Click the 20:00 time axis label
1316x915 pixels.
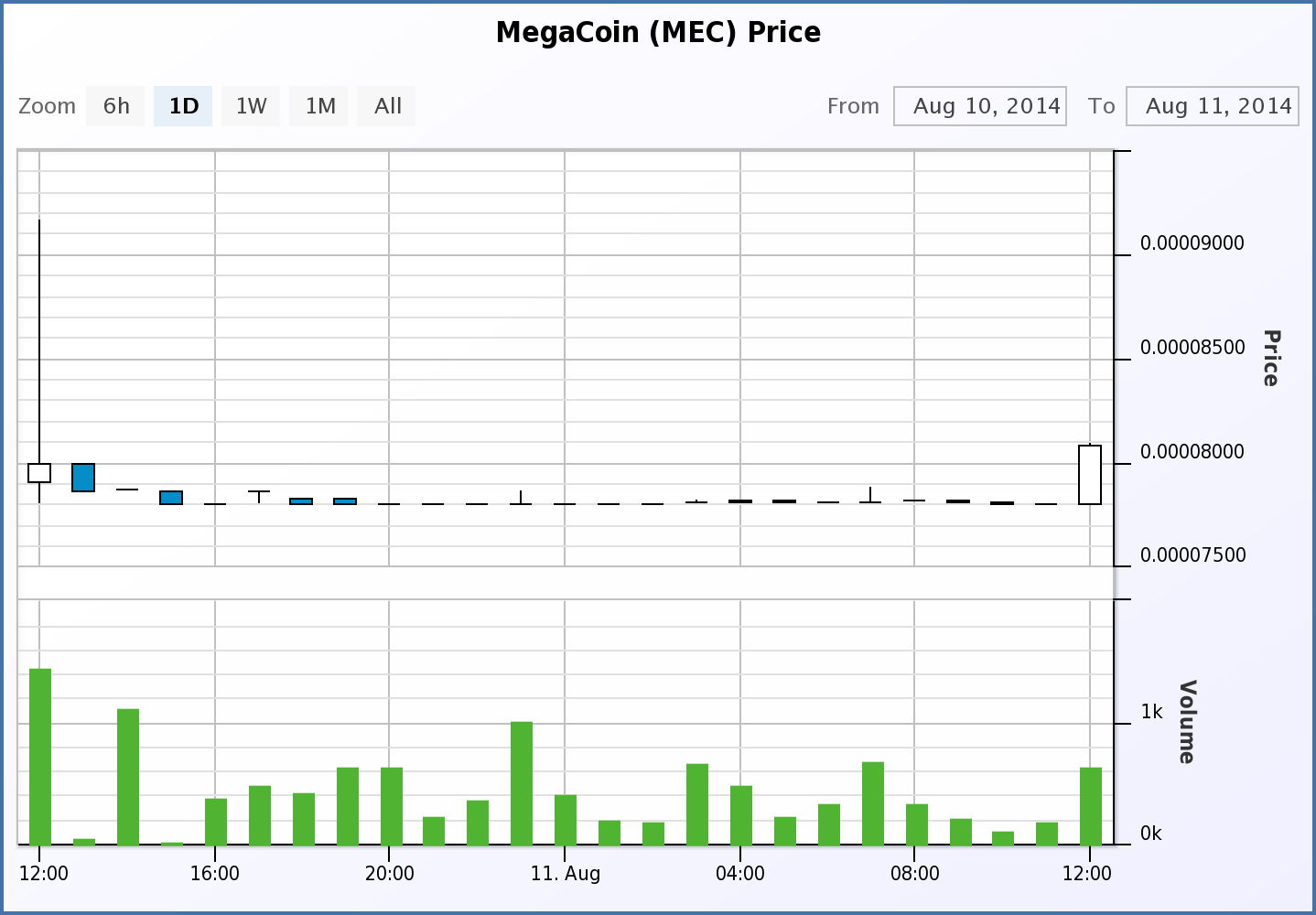[390, 874]
